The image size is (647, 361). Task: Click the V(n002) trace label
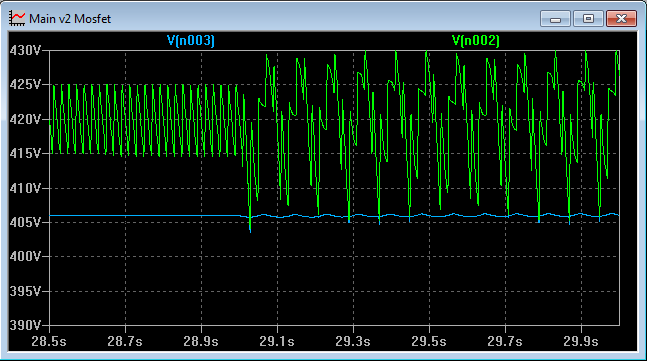coord(476,40)
